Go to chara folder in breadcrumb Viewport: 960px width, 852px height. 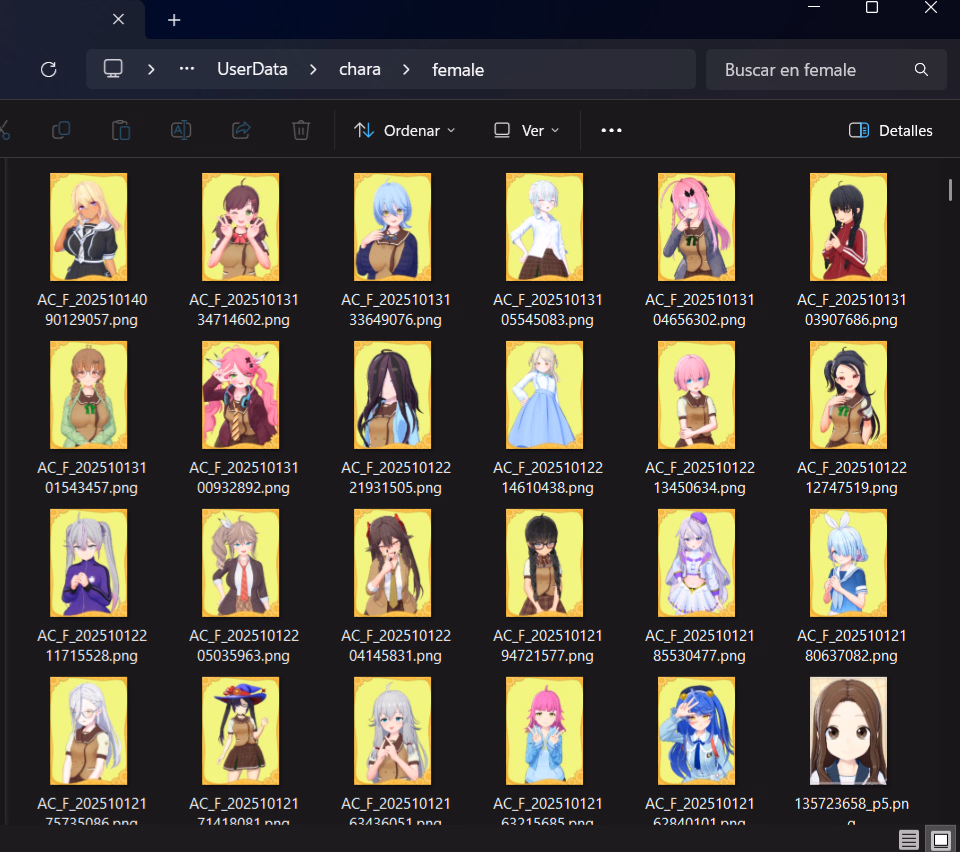(x=360, y=70)
